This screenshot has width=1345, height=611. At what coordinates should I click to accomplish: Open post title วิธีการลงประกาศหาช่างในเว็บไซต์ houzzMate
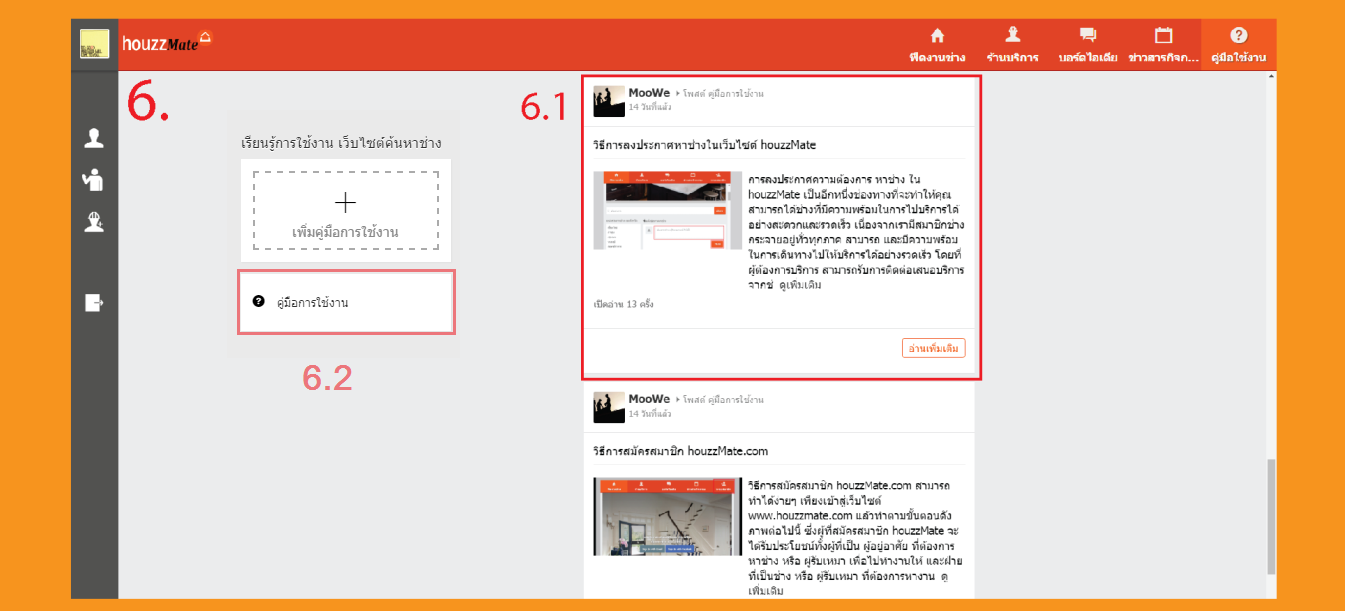coord(705,145)
